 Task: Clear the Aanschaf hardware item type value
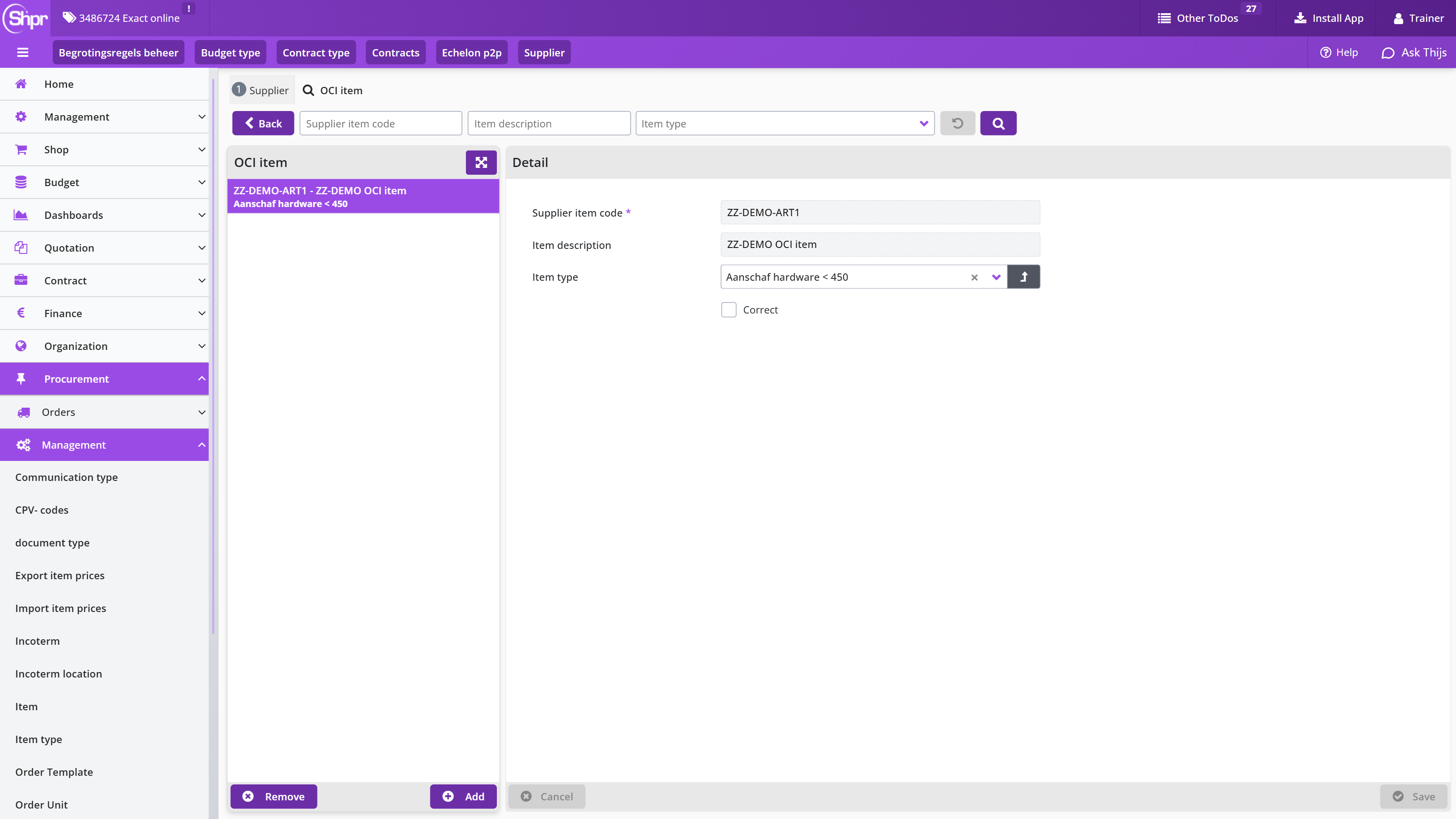(975, 278)
